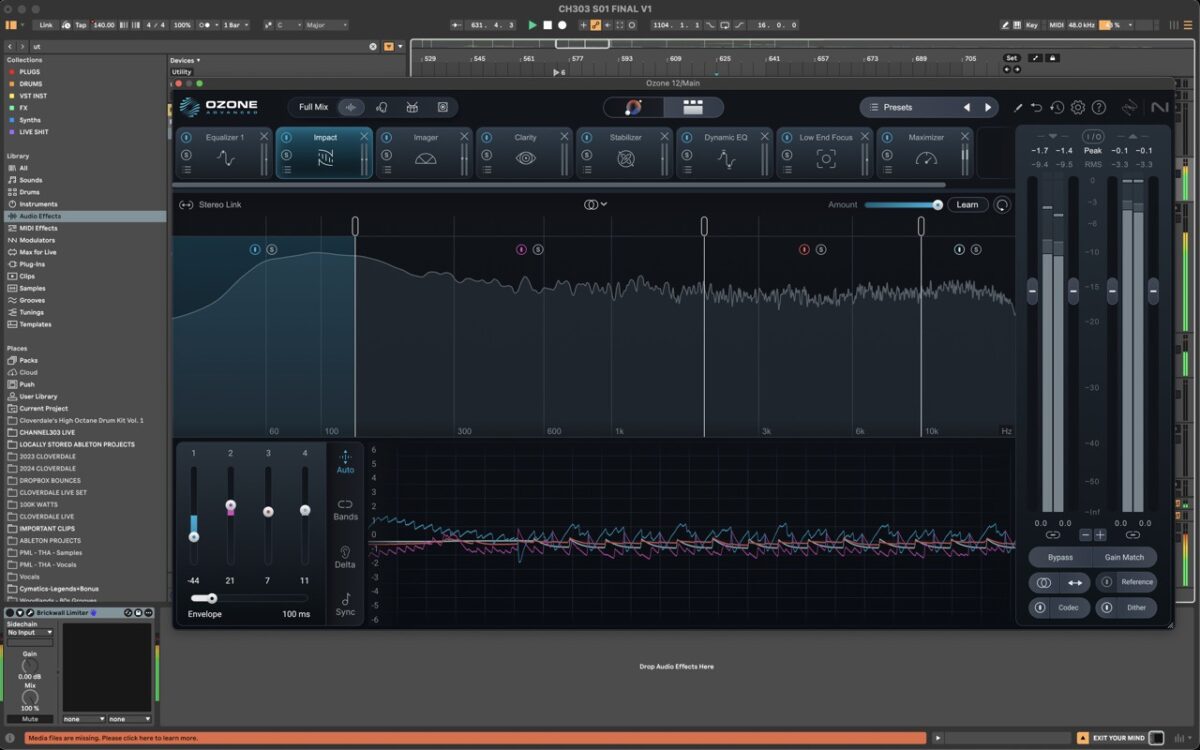1200x750 pixels.
Task: Expand the channel mode dropdown above spectrum
Action: (595, 204)
